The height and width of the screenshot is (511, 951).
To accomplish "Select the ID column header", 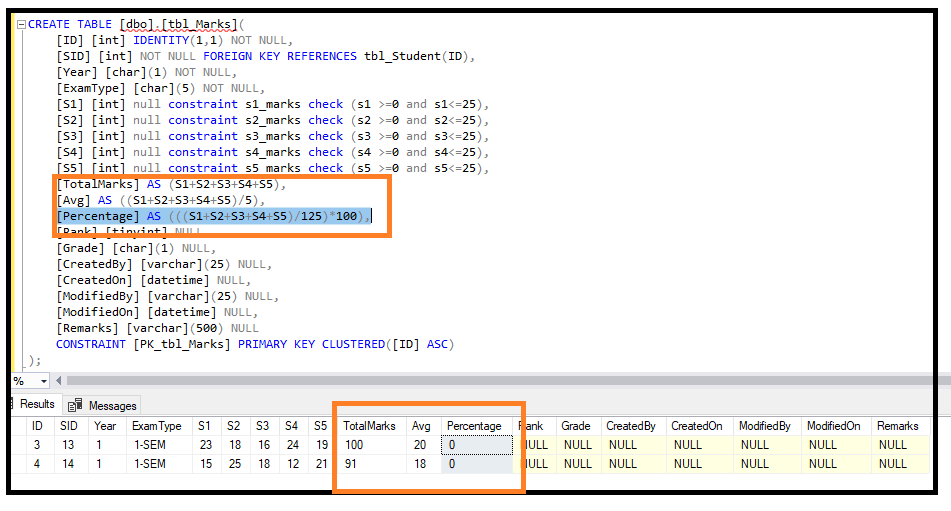I will (x=37, y=426).
